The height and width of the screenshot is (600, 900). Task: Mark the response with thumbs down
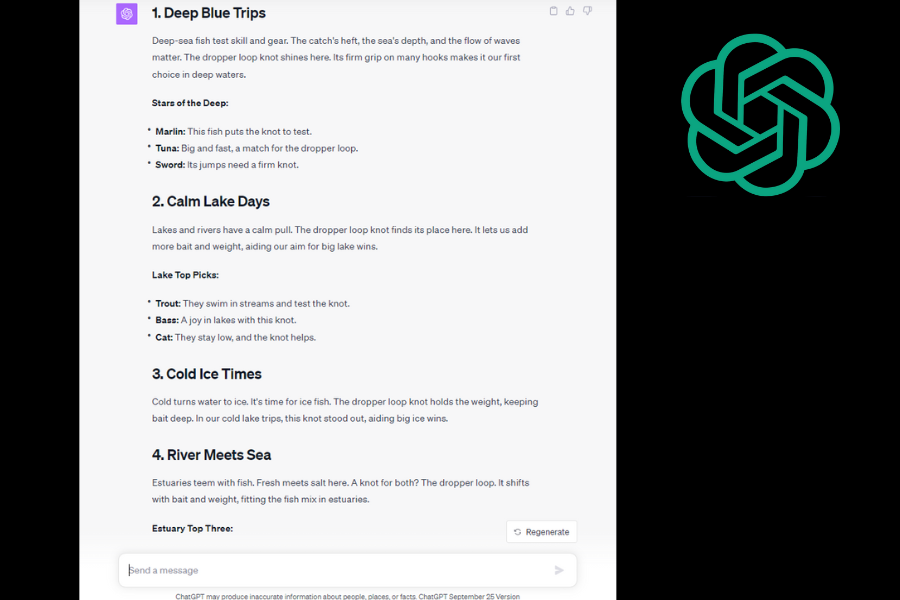[587, 11]
